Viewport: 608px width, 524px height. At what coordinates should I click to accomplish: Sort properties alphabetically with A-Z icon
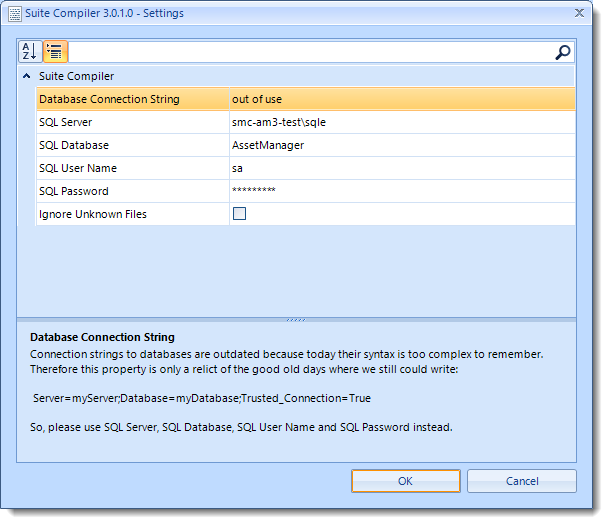coord(30,52)
